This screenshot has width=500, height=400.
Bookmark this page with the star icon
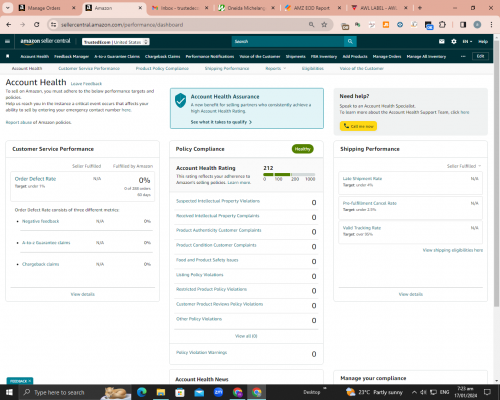coord(324,25)
